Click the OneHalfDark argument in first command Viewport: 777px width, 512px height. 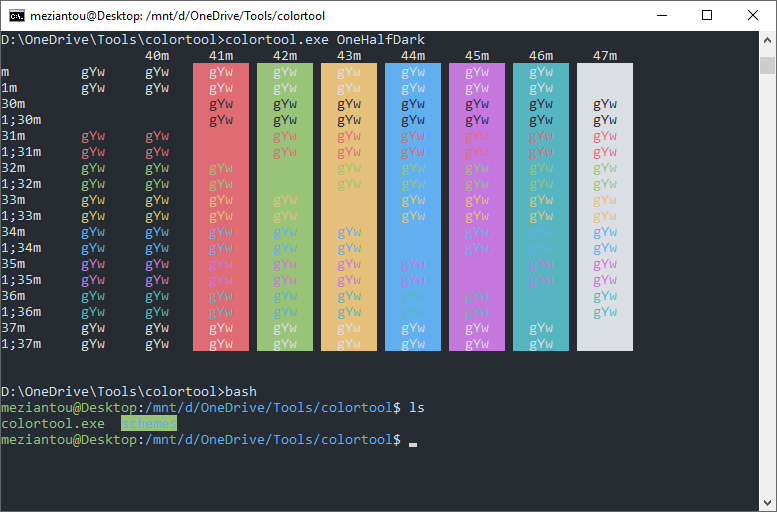(380, 39)
